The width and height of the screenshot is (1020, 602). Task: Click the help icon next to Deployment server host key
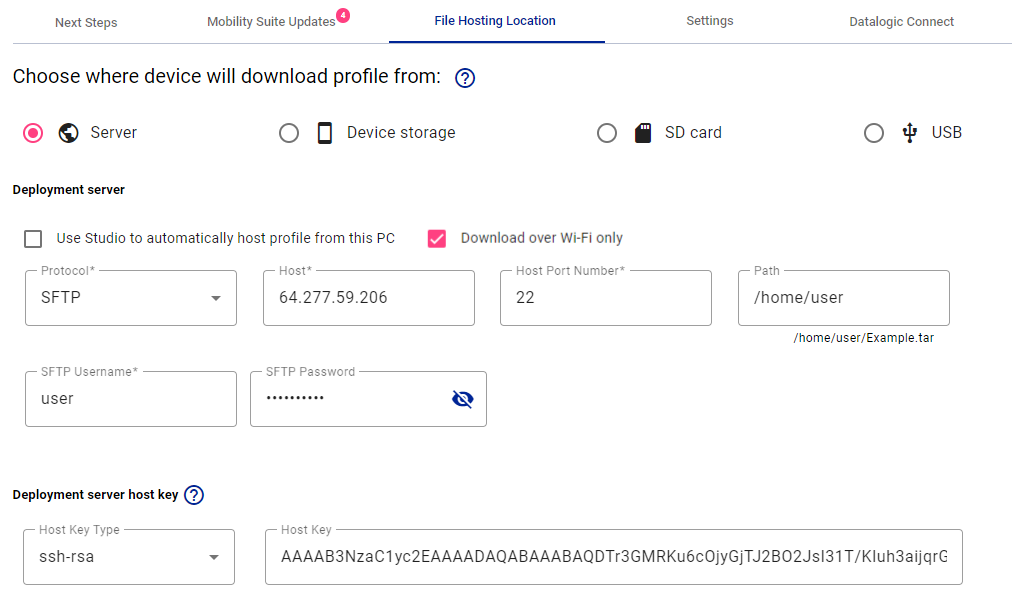point(194,495)
